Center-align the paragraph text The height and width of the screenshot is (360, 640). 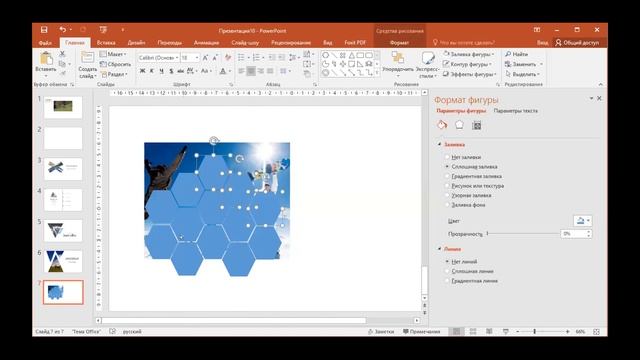coord(251,71)
